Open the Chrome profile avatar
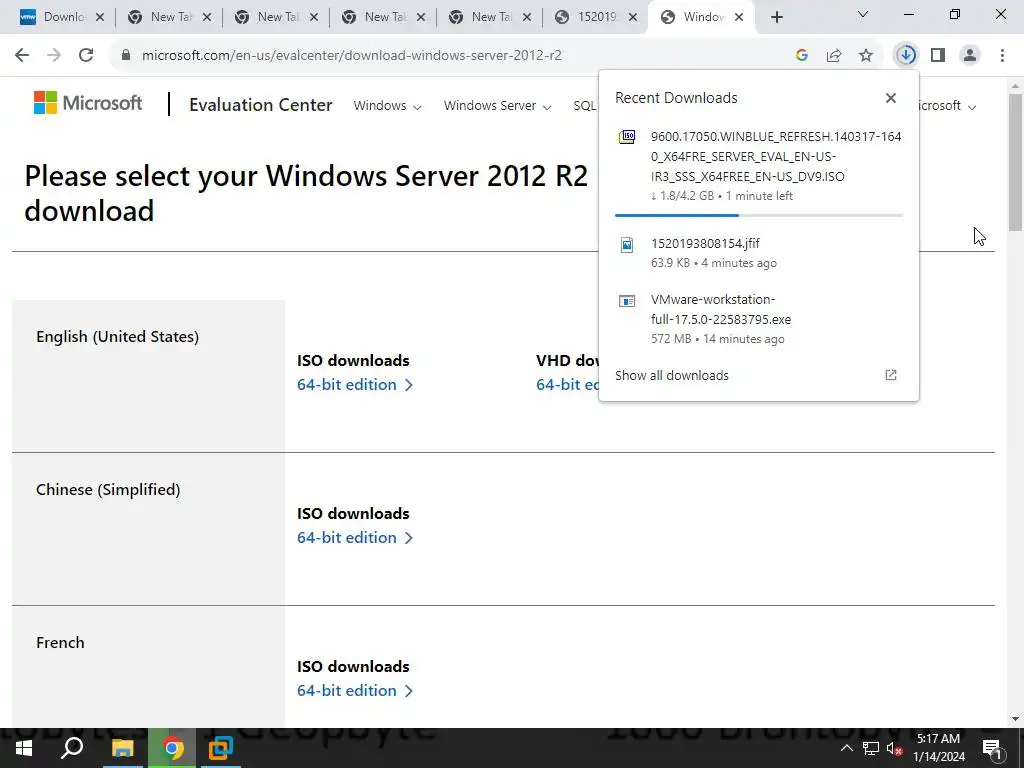 pyautogui.click(x=970, y=56)
